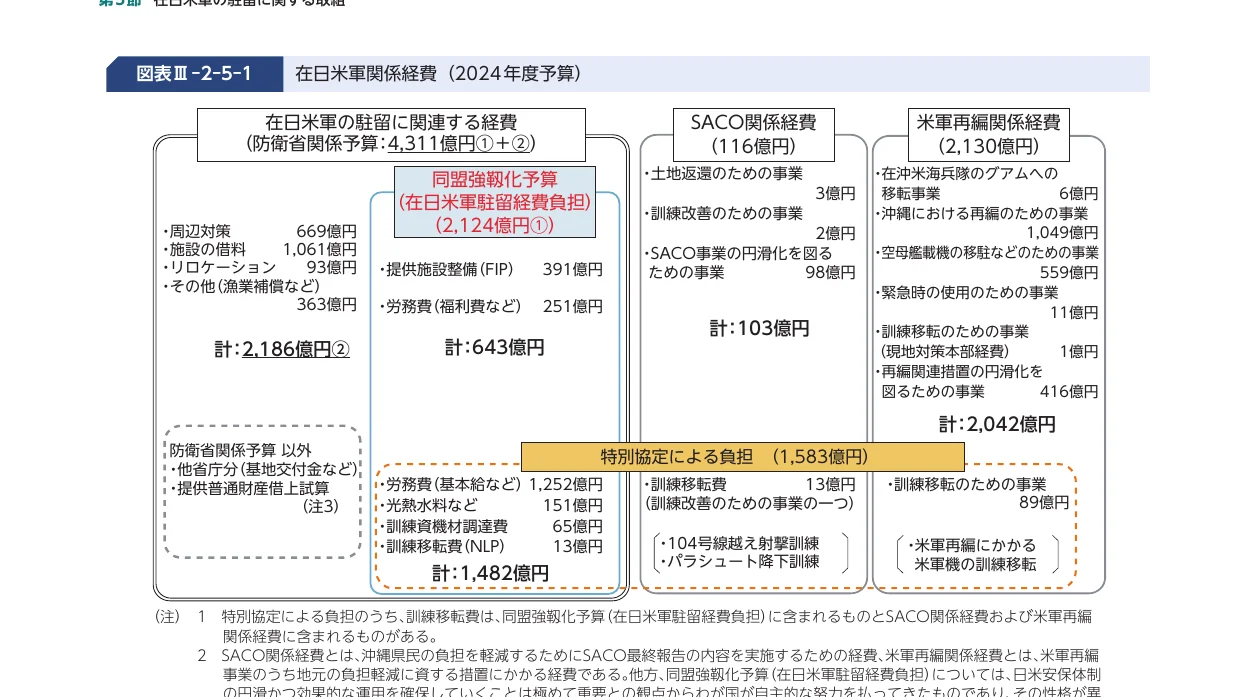
Task: Click the bracketed line 米軍機の訓練移転
Action: (x=976, y=564)
